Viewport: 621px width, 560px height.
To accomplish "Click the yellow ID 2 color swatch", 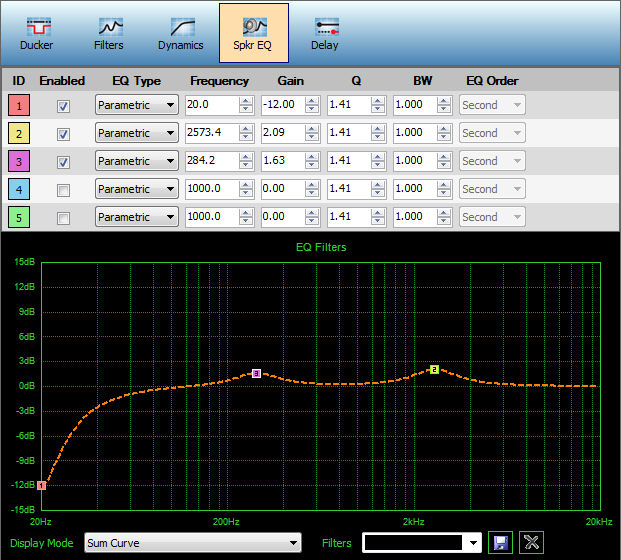I will (19, 133).
